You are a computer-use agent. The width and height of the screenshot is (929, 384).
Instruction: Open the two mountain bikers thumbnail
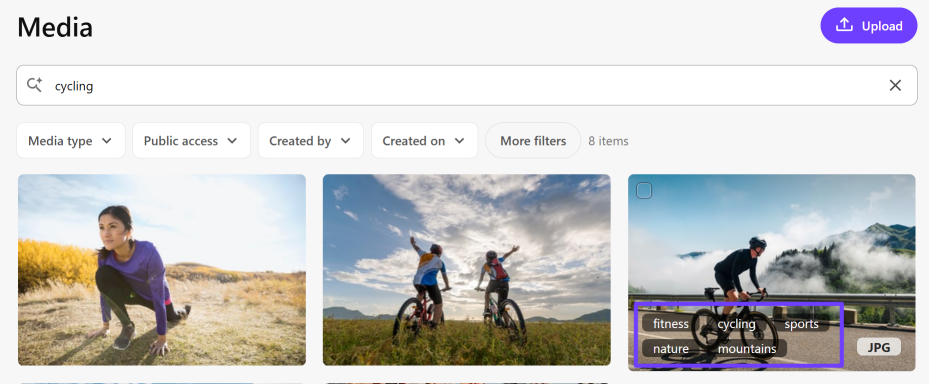point(466,270)
